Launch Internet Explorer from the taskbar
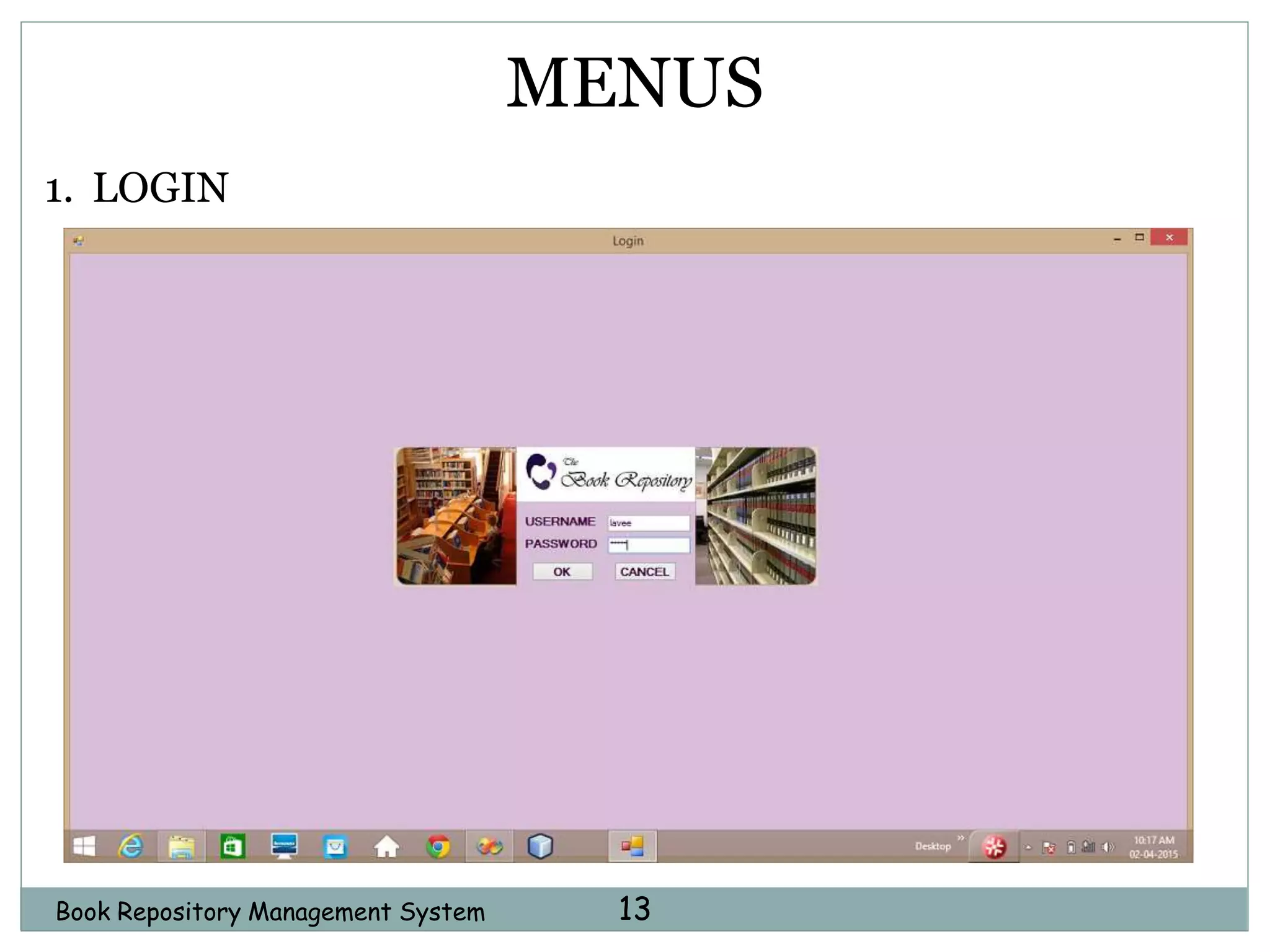This screenshot has height=952, width=1270. coord(131,847)
